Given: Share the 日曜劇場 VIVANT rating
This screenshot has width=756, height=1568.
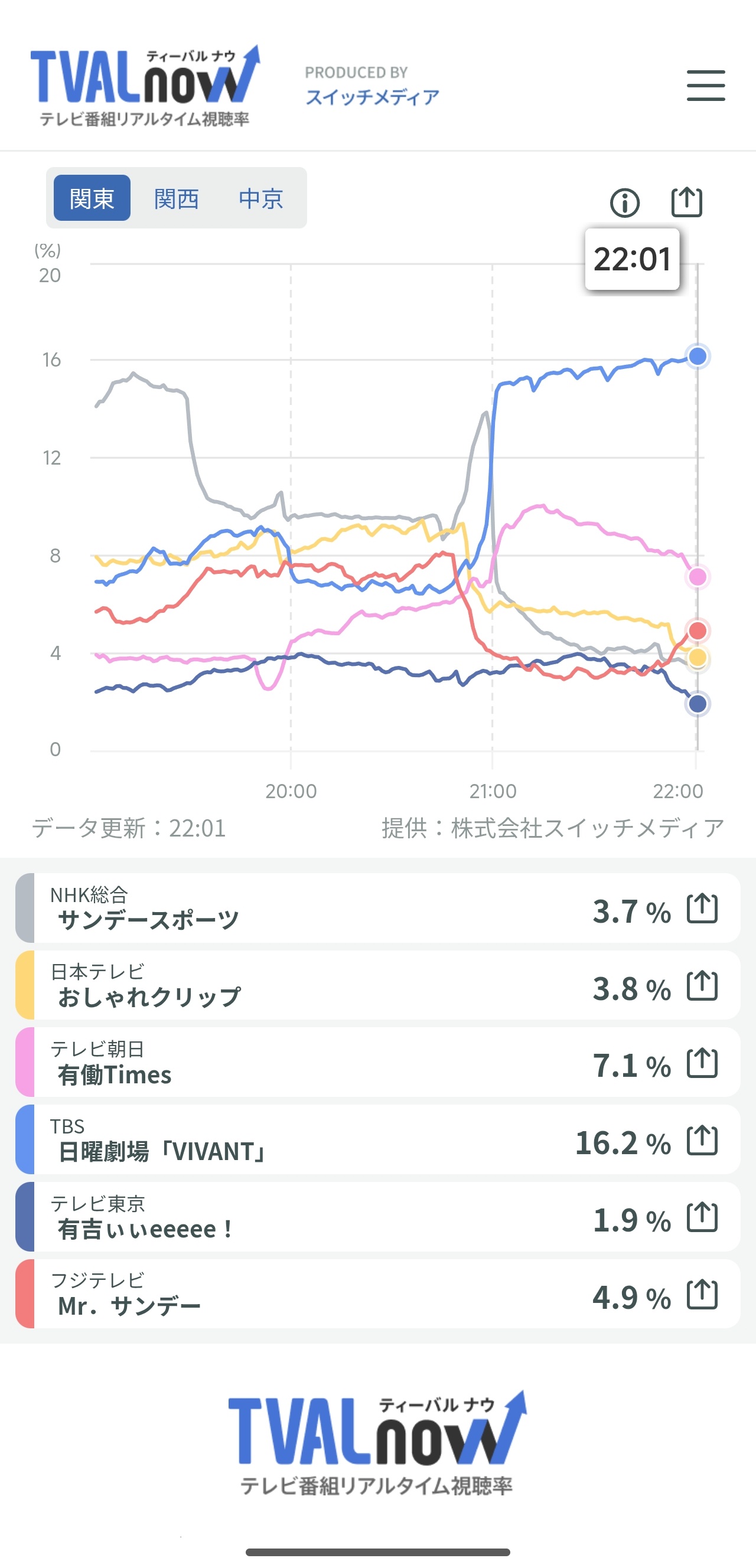Looking at the screenshot, I should 702,1139.
